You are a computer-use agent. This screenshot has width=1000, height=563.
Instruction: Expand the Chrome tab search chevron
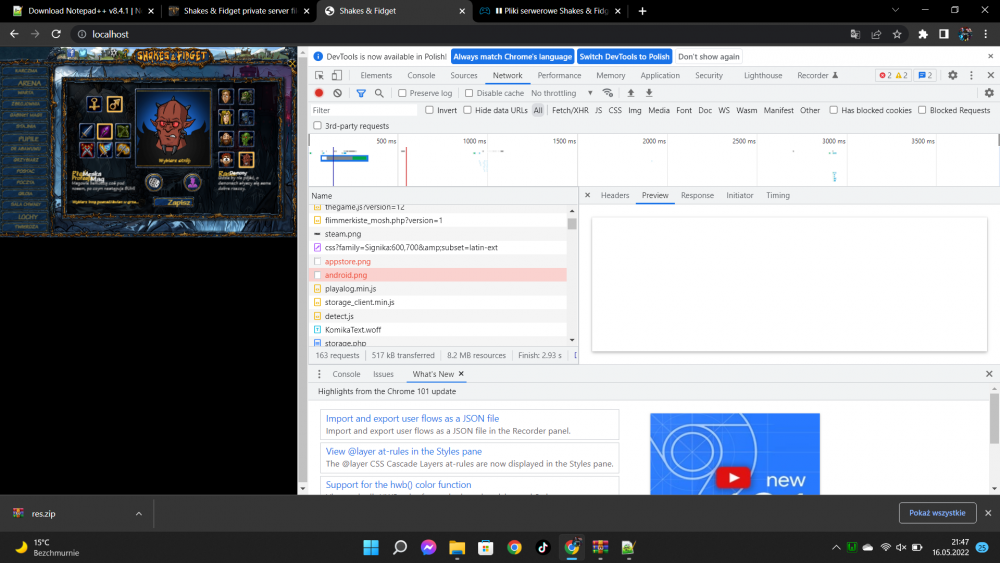click(x=895, y=10)
